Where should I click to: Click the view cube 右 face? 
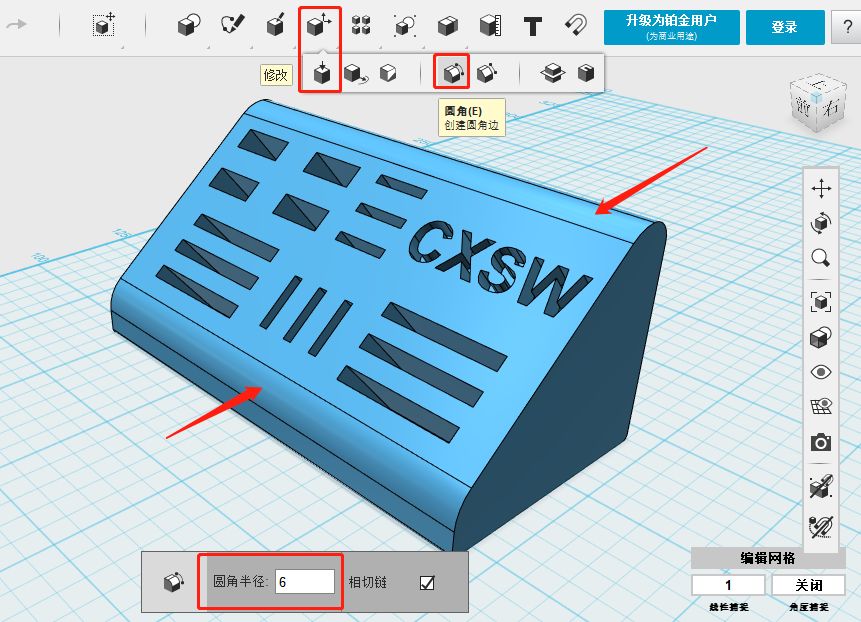pos(831,108)
